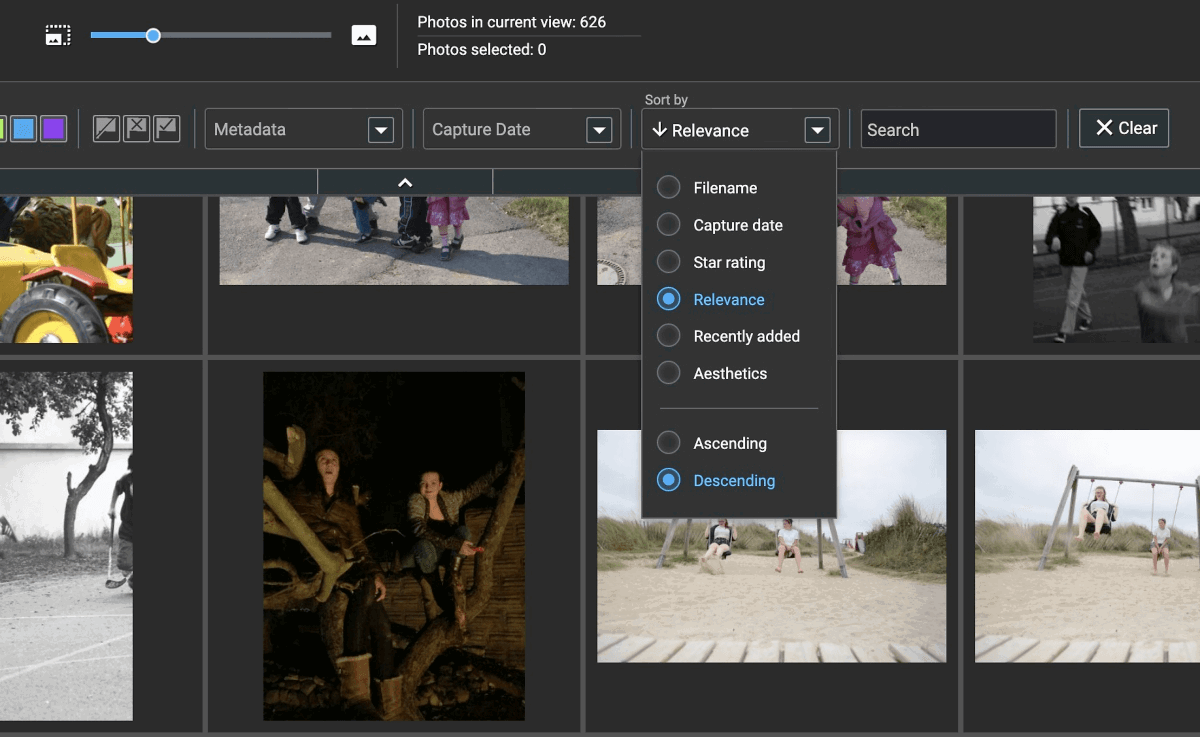Screen dimensions: 1200x737
Task: Select the pink dress child photo
Action: pos(892,240)
